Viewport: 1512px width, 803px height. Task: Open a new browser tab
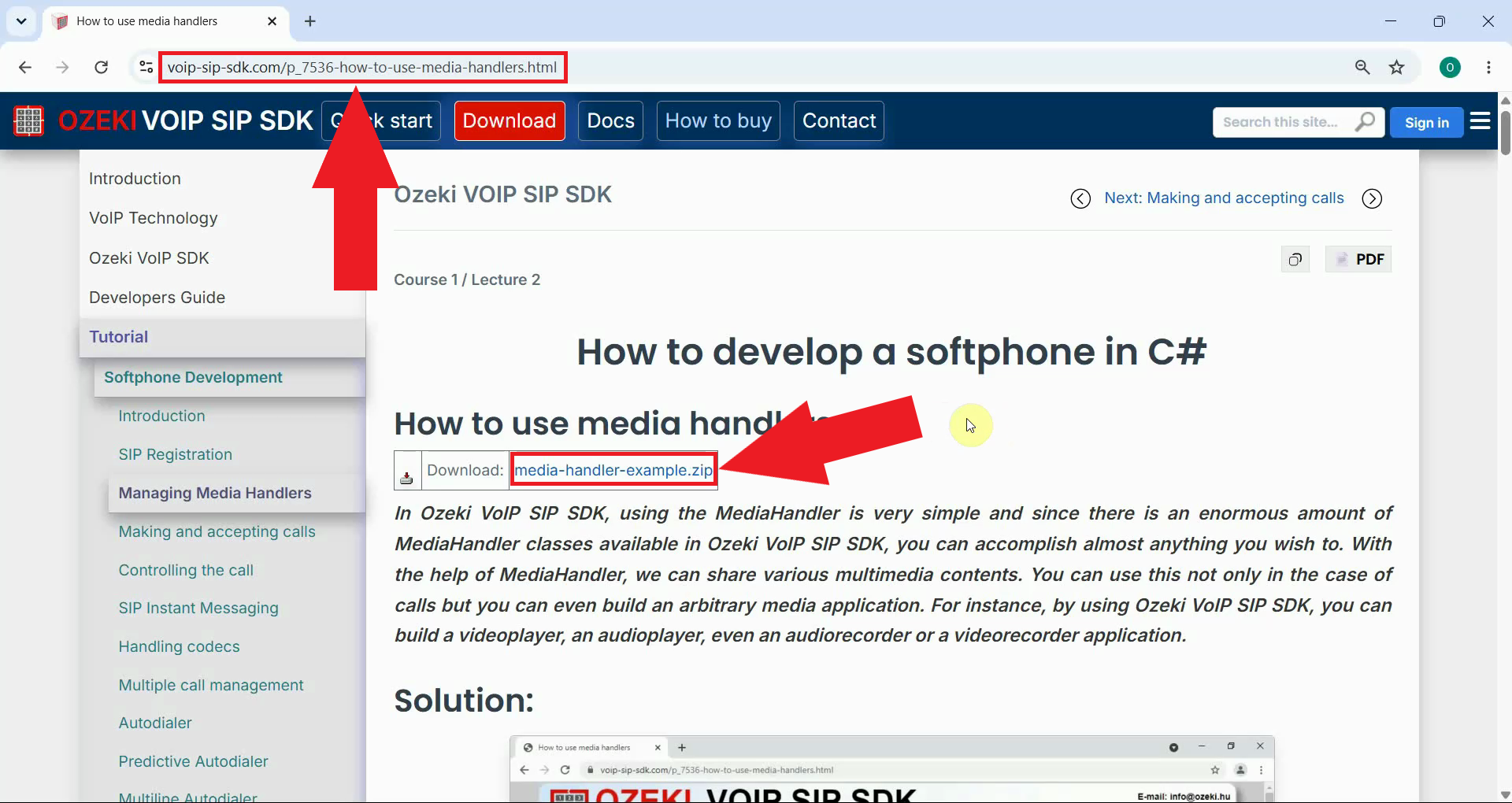tap(310, 21)
